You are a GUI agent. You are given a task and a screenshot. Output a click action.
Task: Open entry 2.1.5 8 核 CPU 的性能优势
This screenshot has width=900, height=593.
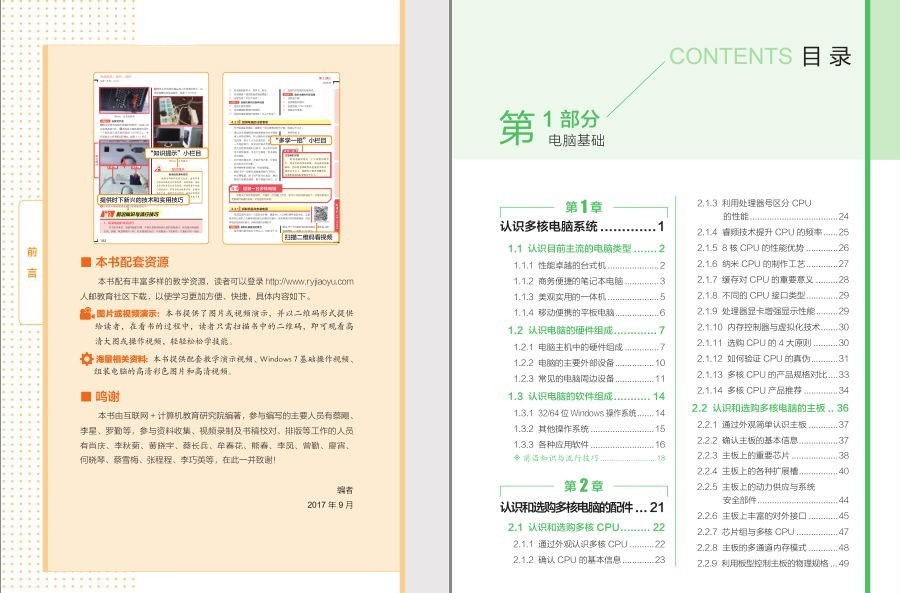coord(773,248)
